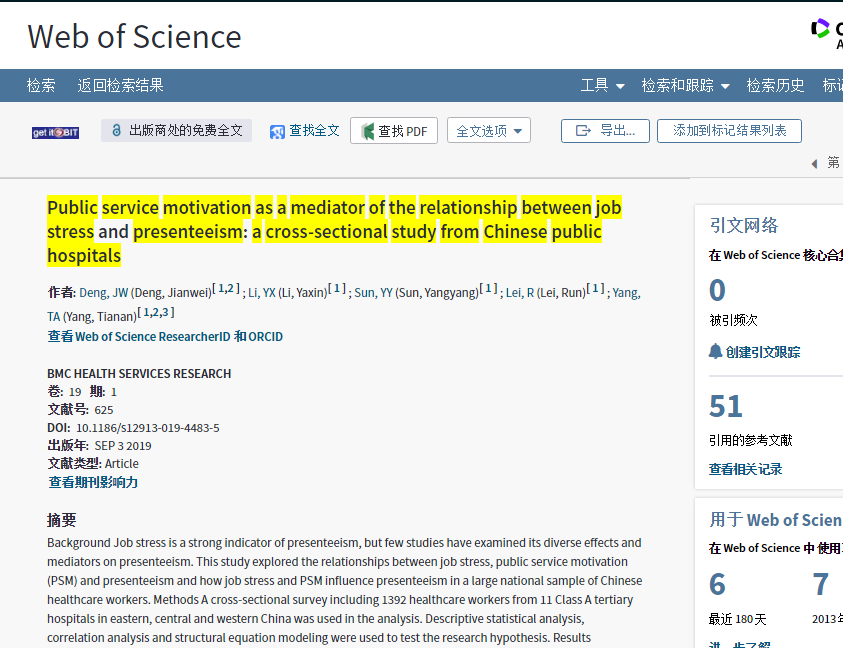
Task: Click the highlighted article title
Action: tap(334, 231)
